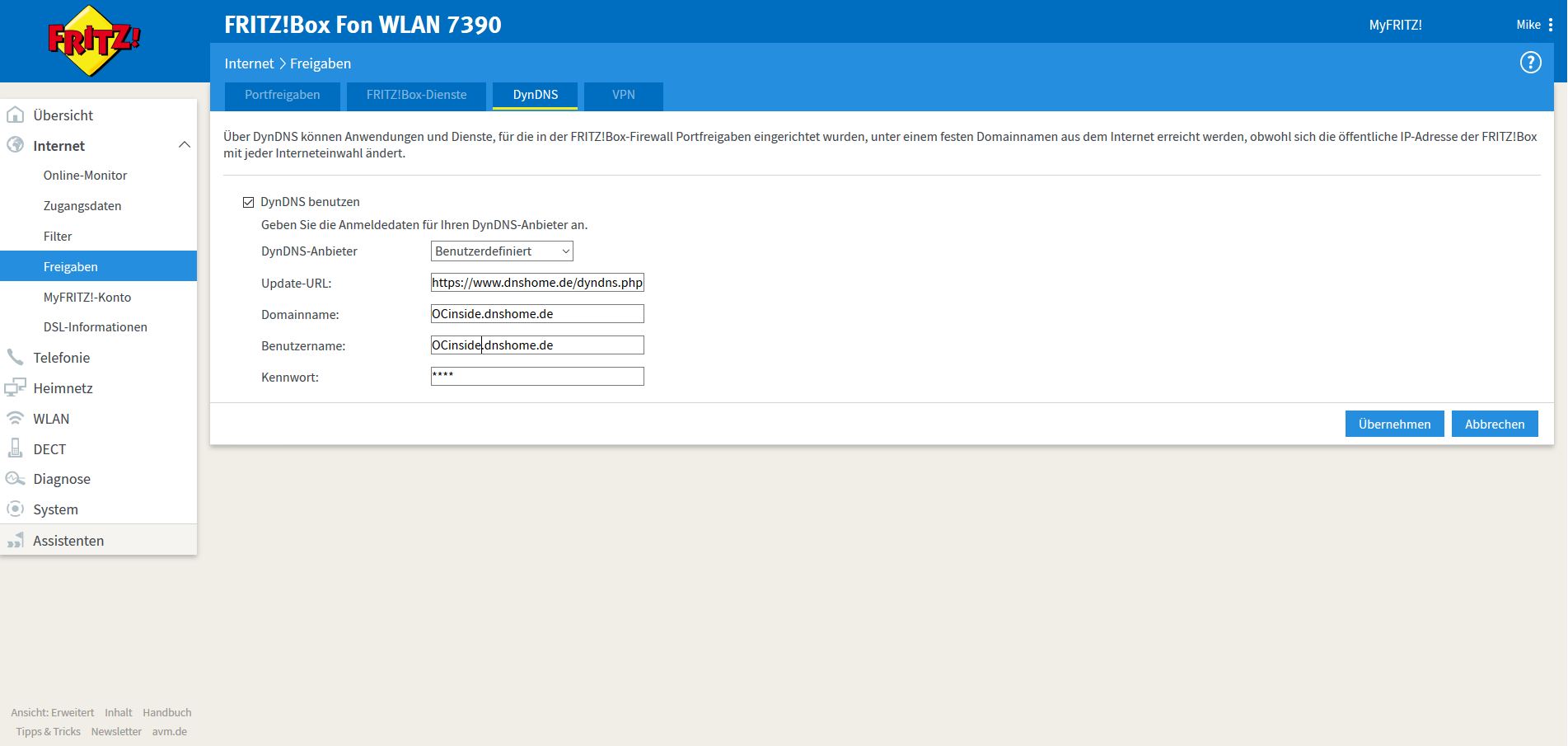Select the DynDNS tab

pos(536,95)
